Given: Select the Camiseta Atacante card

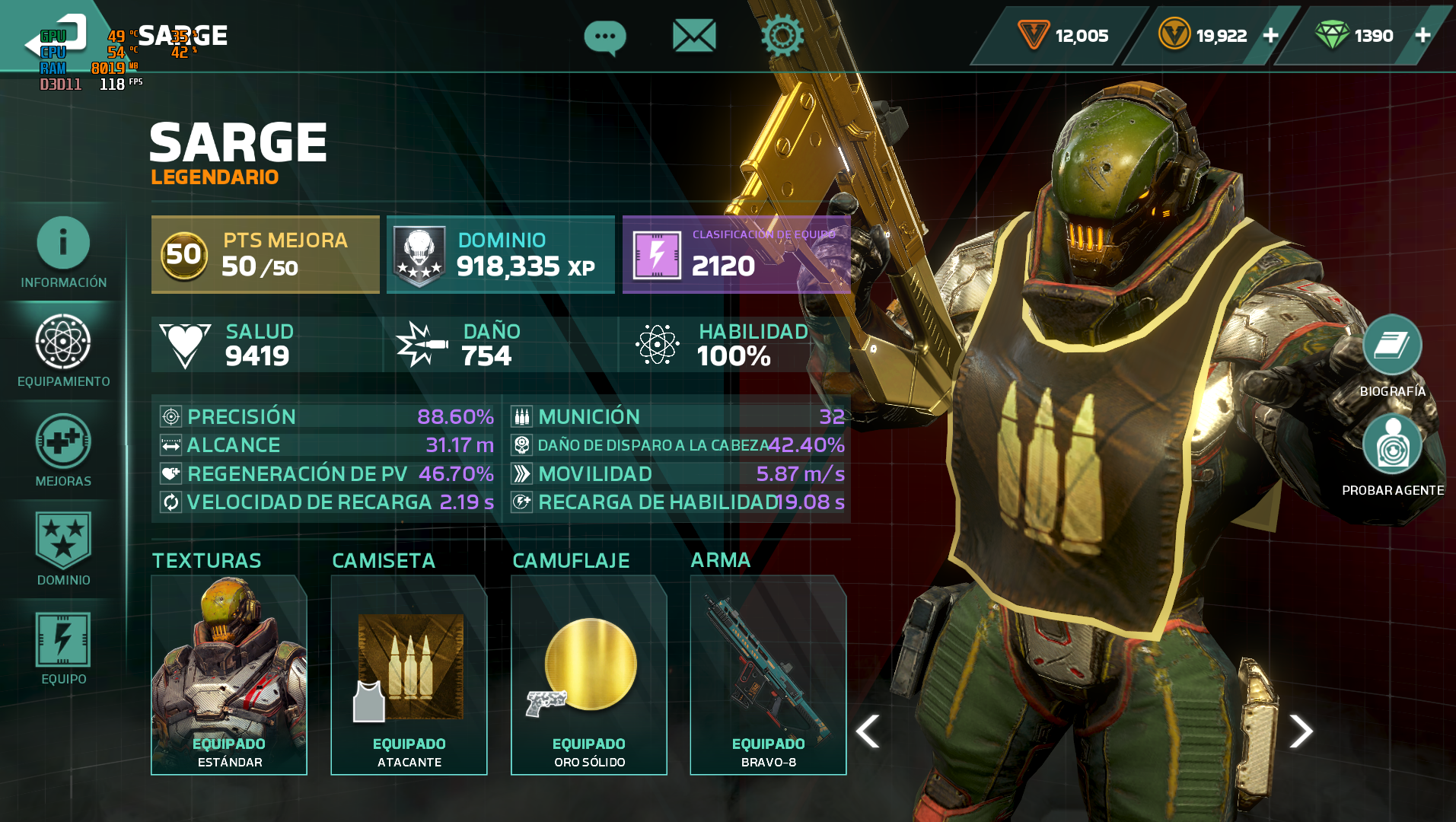Looking at the screenshot, I should pos(409,675).
